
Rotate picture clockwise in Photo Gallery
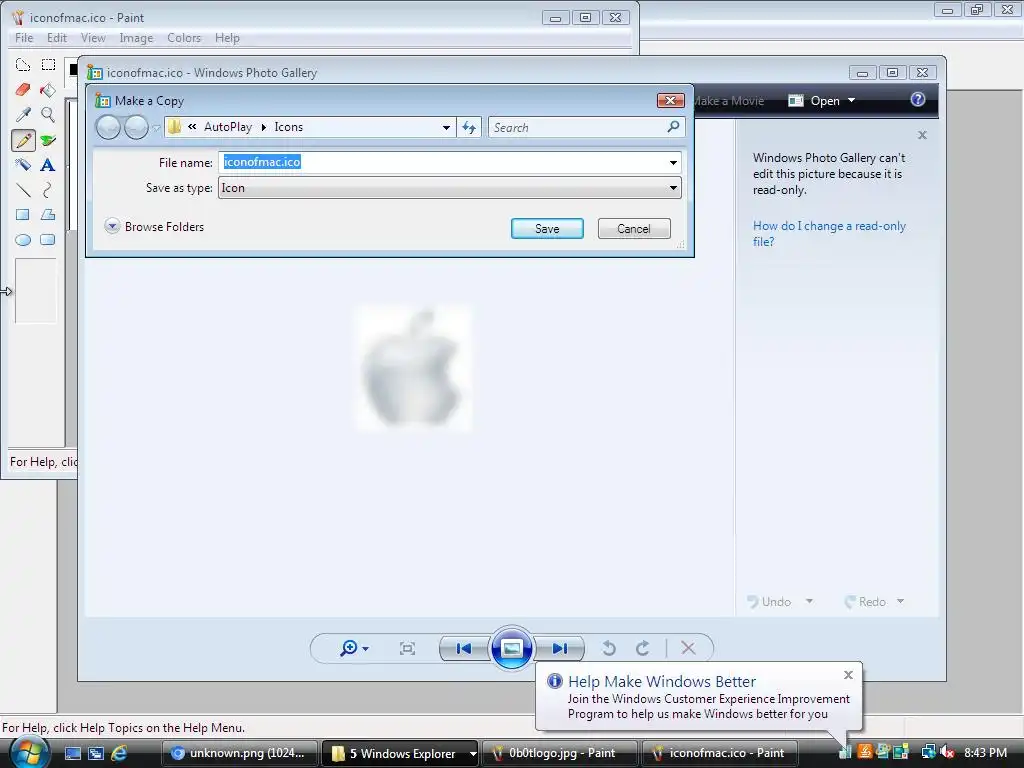[643, 648]
